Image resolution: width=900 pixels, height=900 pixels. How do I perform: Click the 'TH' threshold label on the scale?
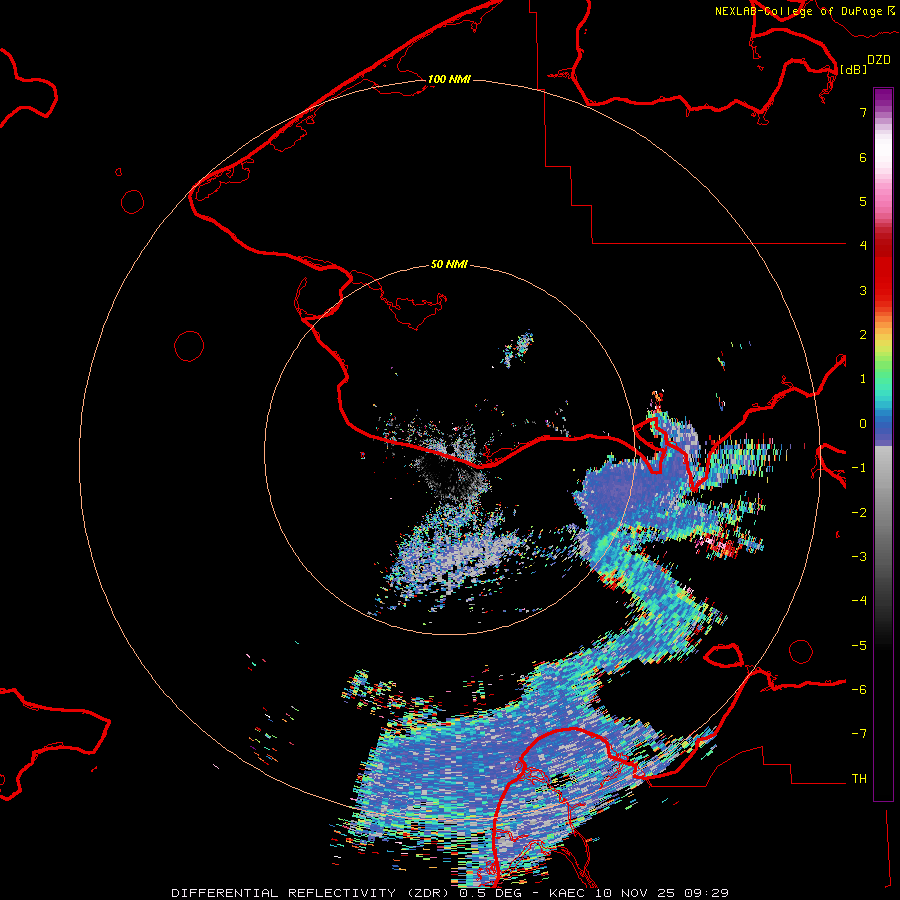[x=859, y=779]
